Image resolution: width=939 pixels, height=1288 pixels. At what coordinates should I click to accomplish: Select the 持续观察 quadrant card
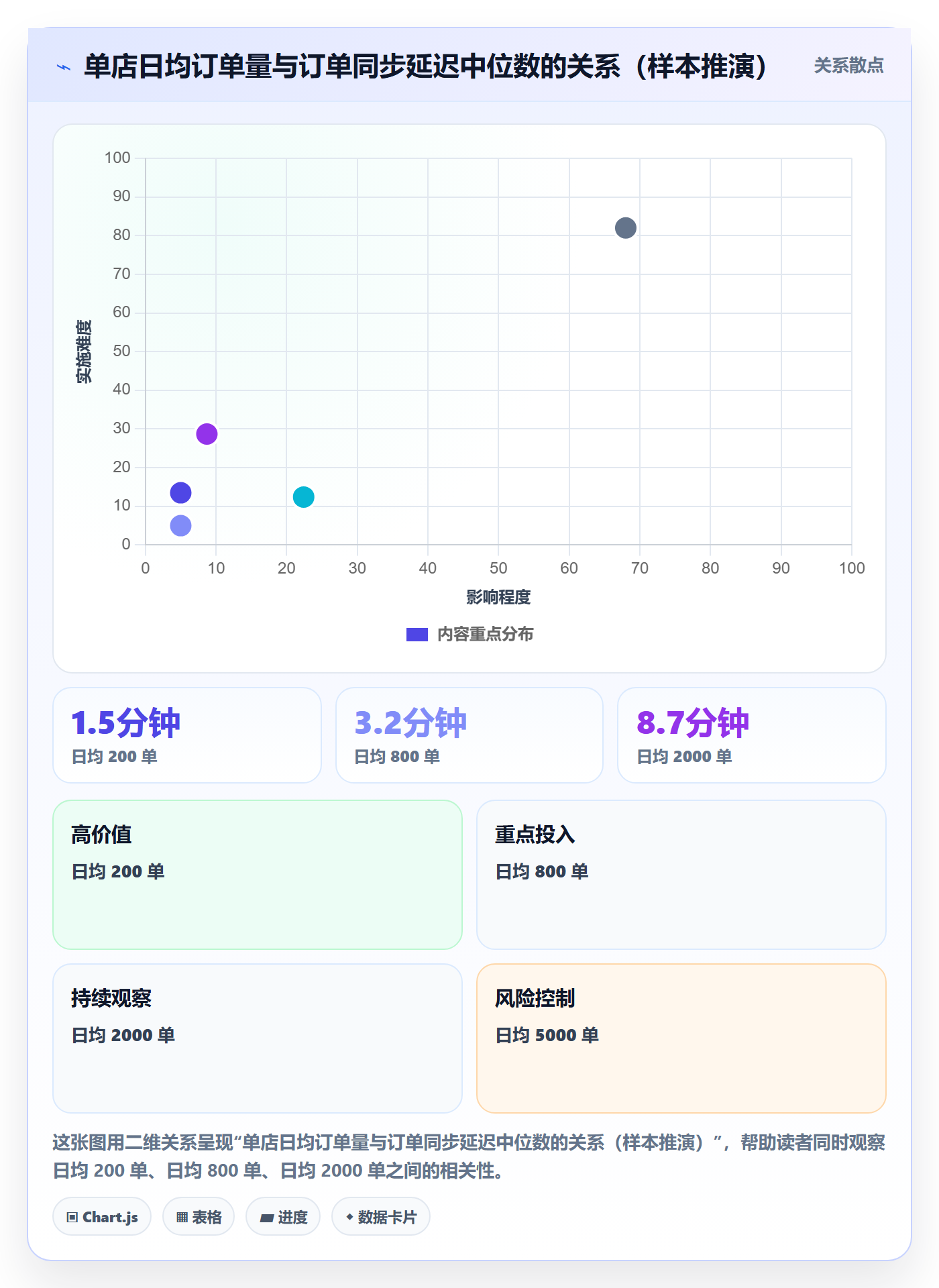(258, 1038)
